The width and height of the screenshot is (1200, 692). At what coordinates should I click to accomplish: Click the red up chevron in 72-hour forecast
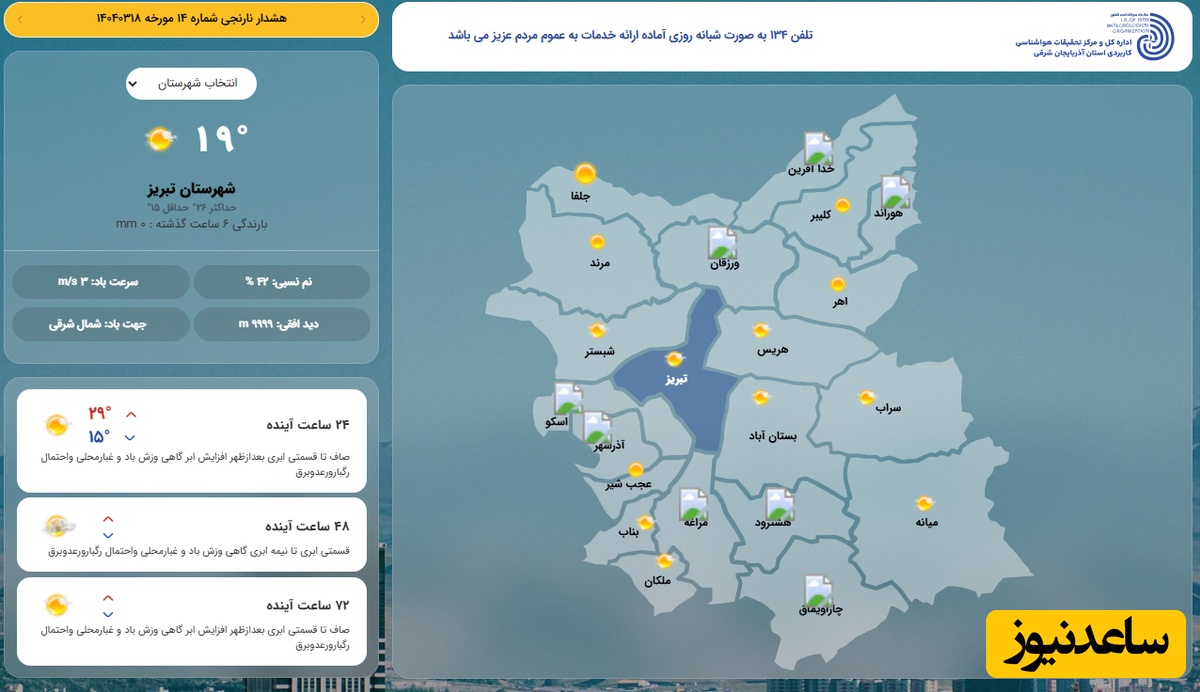[x=108, y=598]
